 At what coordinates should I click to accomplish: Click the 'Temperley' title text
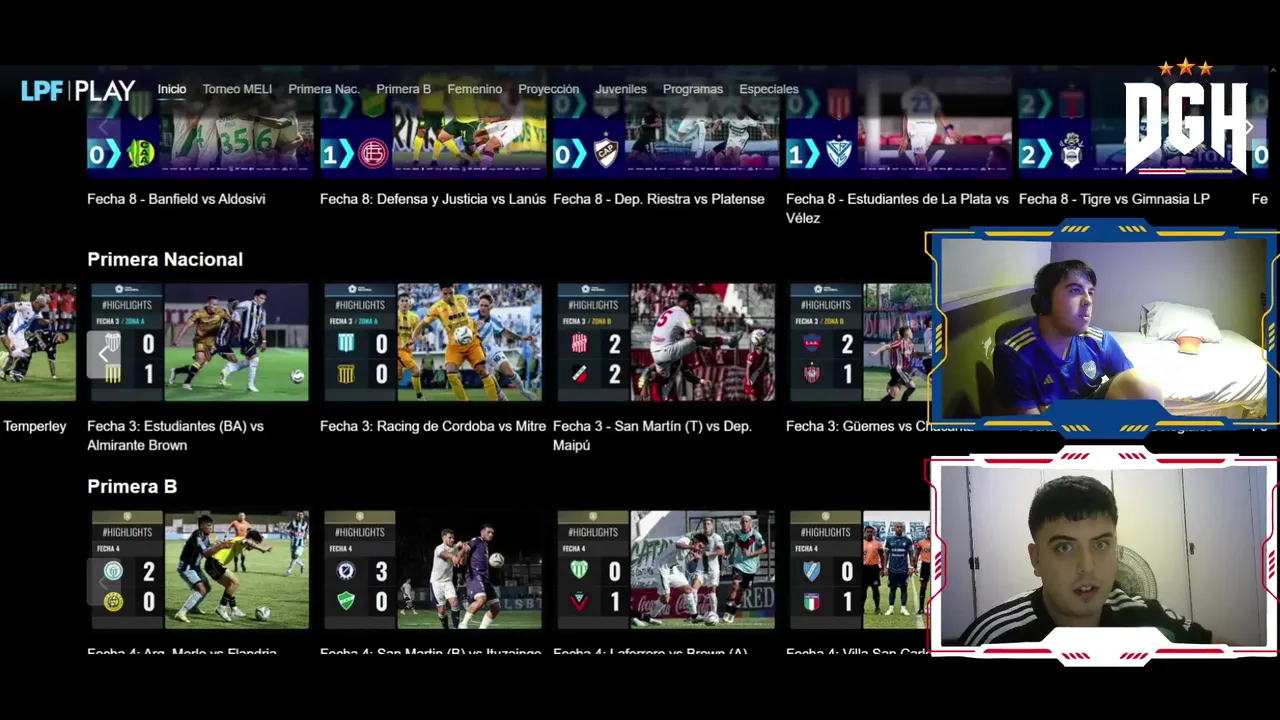(x=35, y=426)
